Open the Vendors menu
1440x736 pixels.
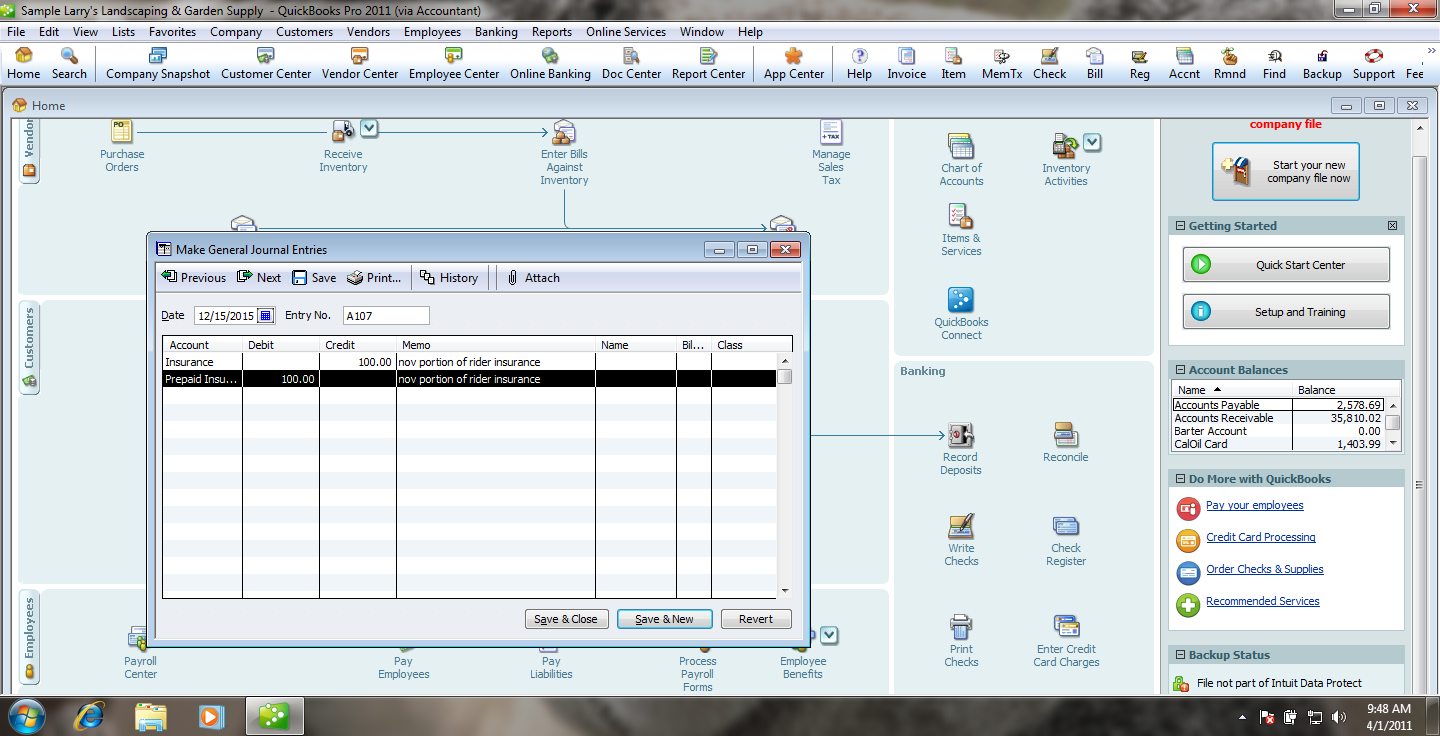click(368, 32)
